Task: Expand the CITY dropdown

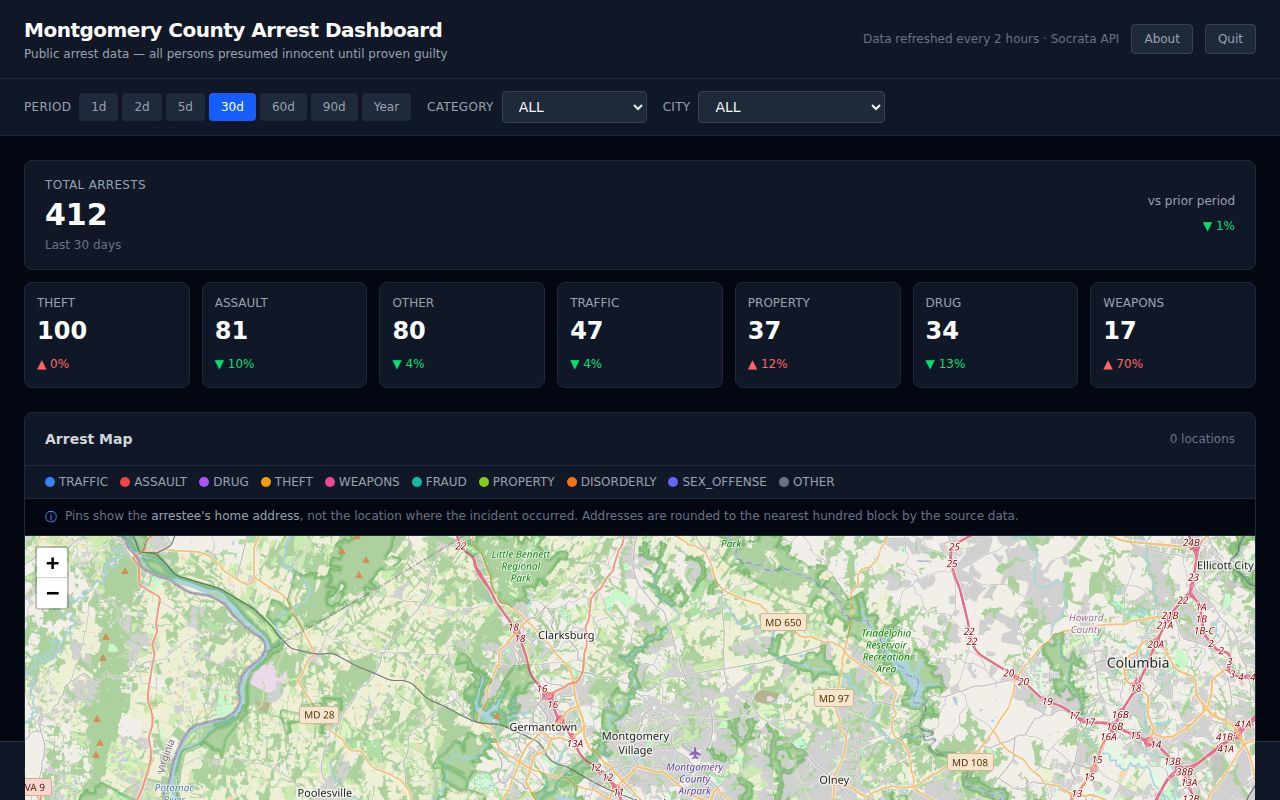Action: click(x=791, y=107)
